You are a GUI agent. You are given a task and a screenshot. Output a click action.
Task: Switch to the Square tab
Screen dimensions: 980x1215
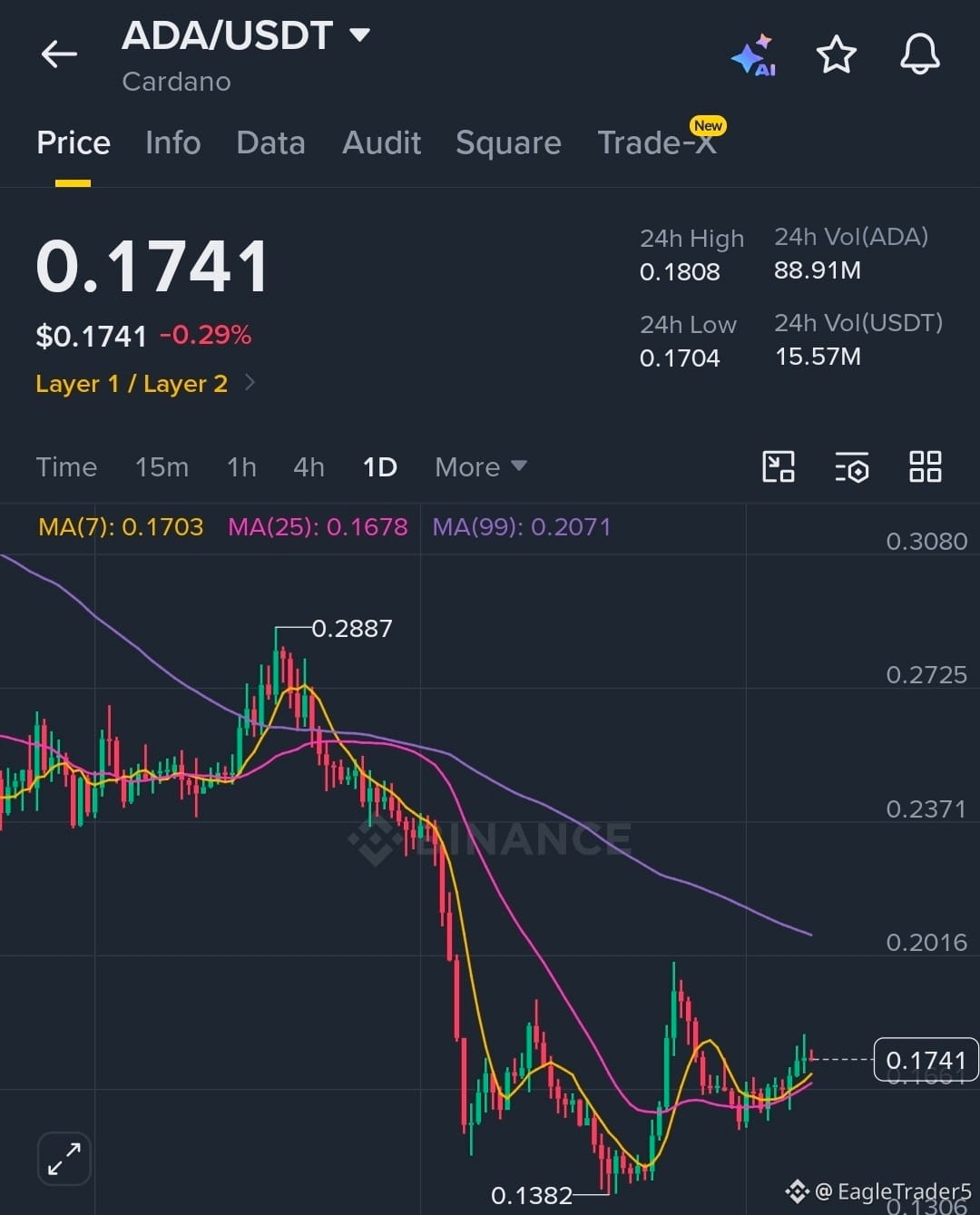click(508, 142)
